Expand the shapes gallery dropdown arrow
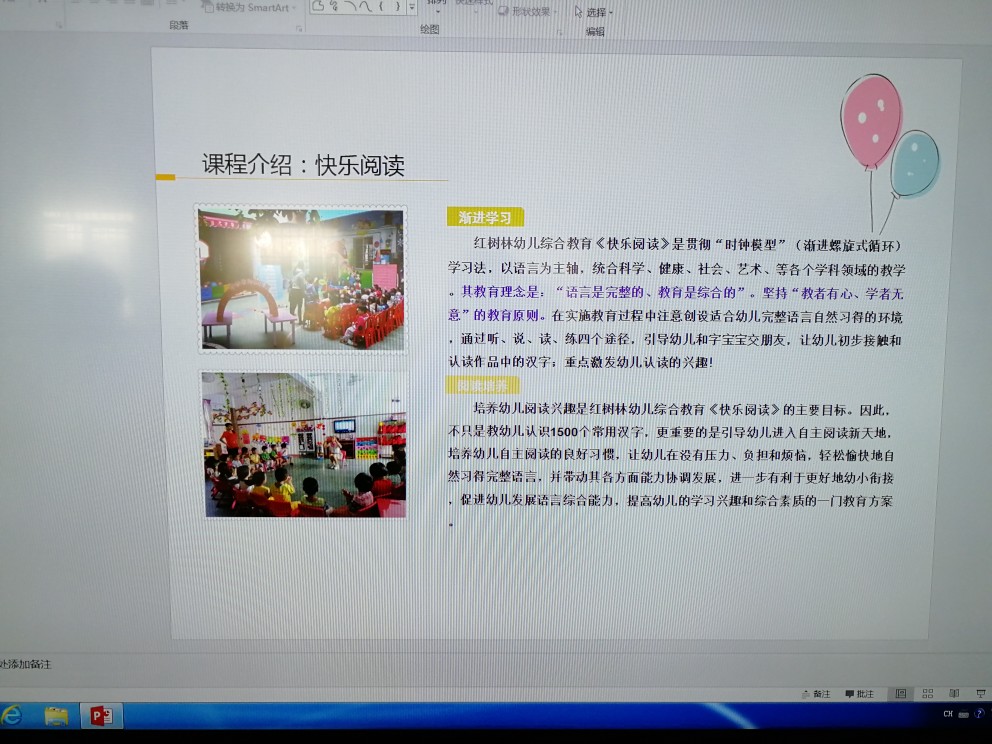This screenshot has height=744, width=992. (412, 8)
